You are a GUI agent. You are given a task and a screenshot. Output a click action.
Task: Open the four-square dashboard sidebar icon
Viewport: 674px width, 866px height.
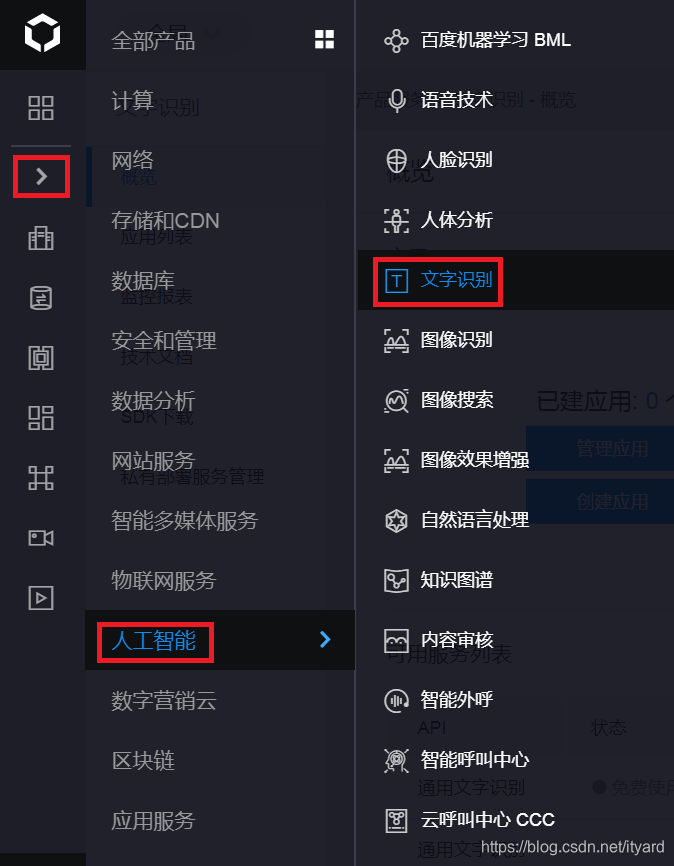pos(41,108)
